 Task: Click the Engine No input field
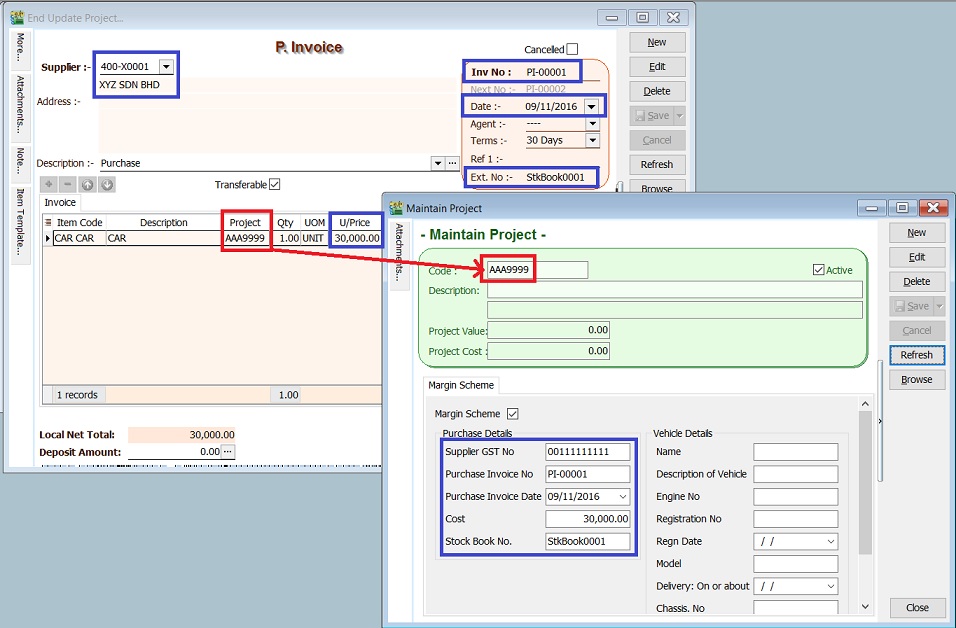(x=795, y=497)
